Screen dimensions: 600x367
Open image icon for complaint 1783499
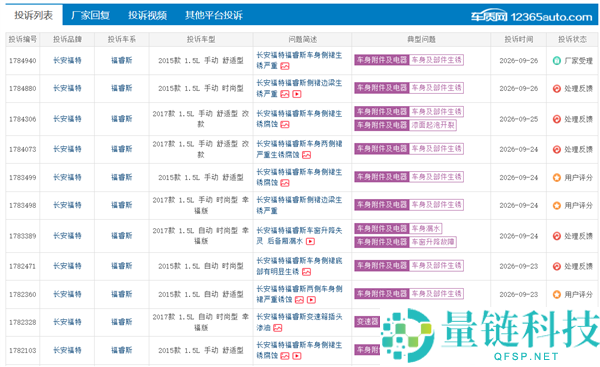coord(285,183)
